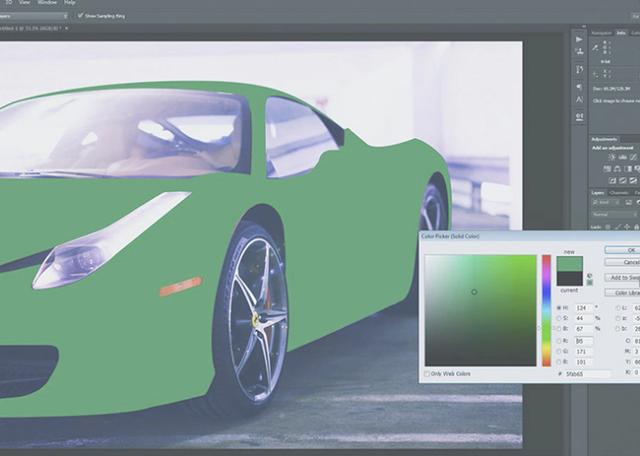640x456 pixels.
Task: Toggle Show Sampling Ring checkbox
Action: pyautogui.click(x=80, y=16)
